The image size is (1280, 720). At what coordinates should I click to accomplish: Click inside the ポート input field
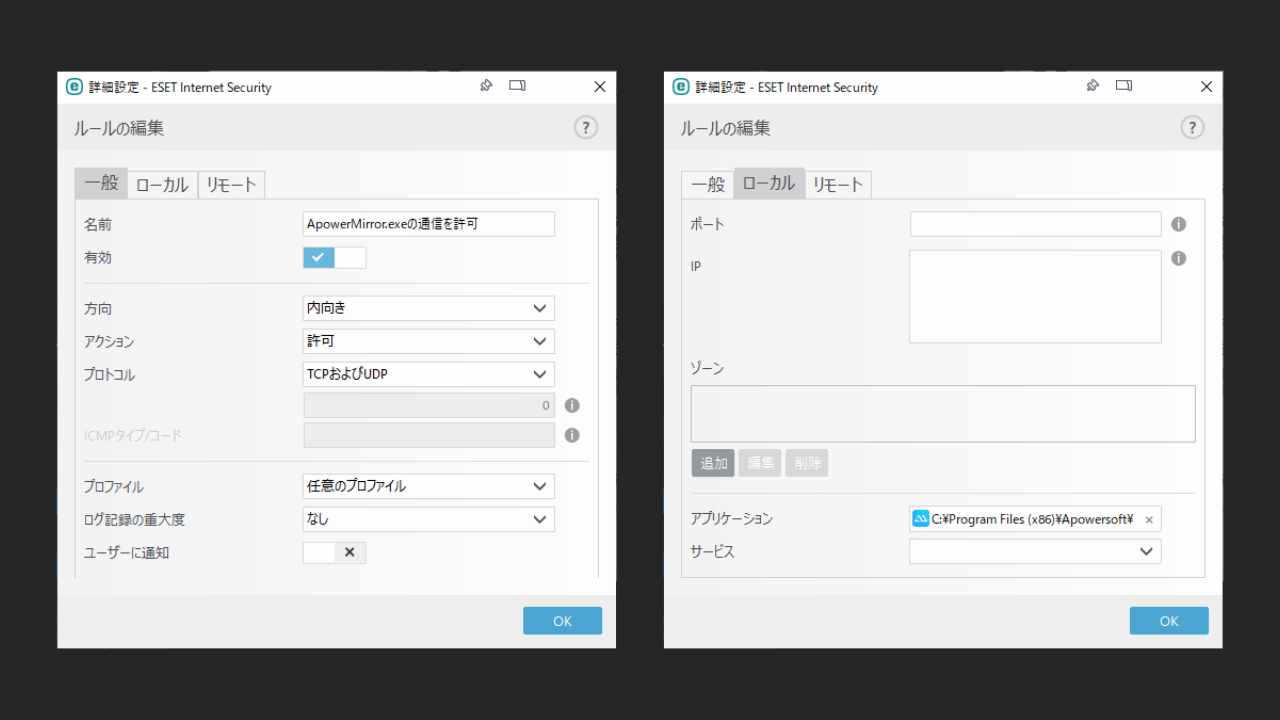coord(1035,224)
